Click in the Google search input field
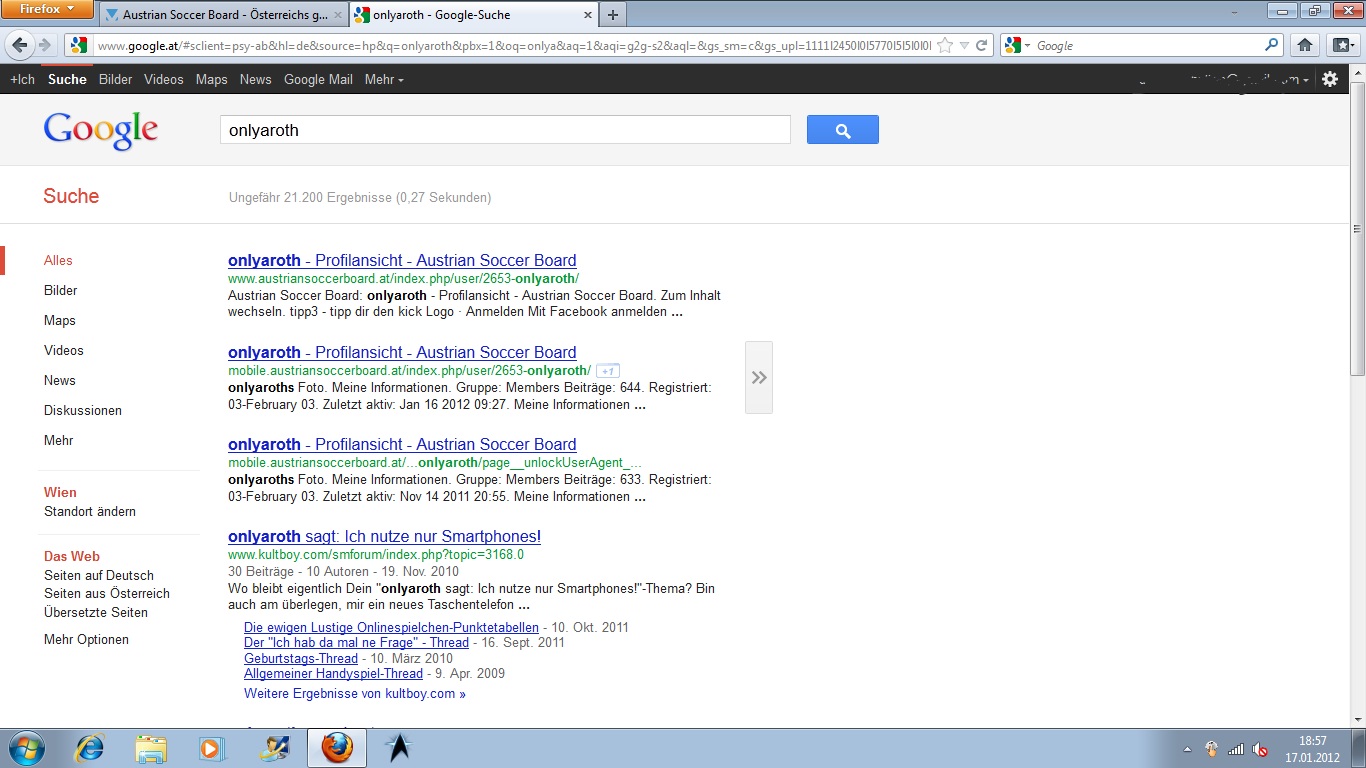This screenshot has height=768, width=1366. pyautogui.click(x=505, y=130)
